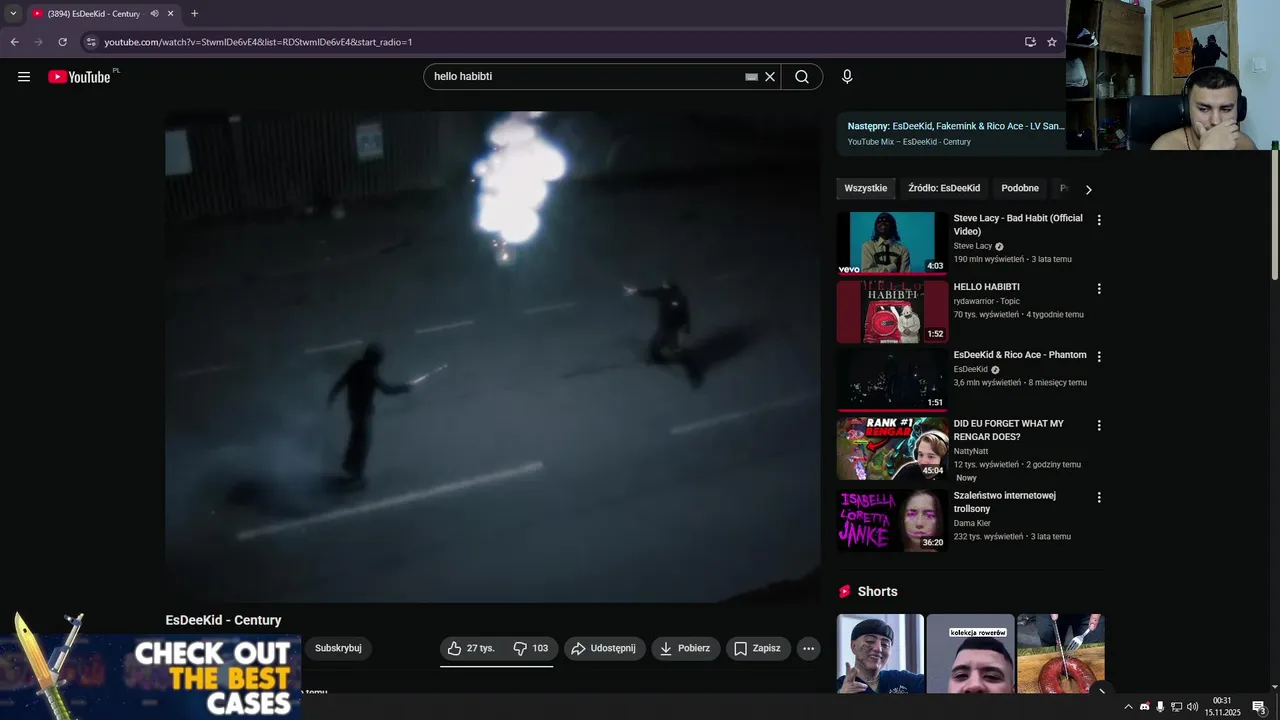The image size is (1280, 720).
Task: Reload the current page
Action: pyautogui.click(x=62, y=42)
